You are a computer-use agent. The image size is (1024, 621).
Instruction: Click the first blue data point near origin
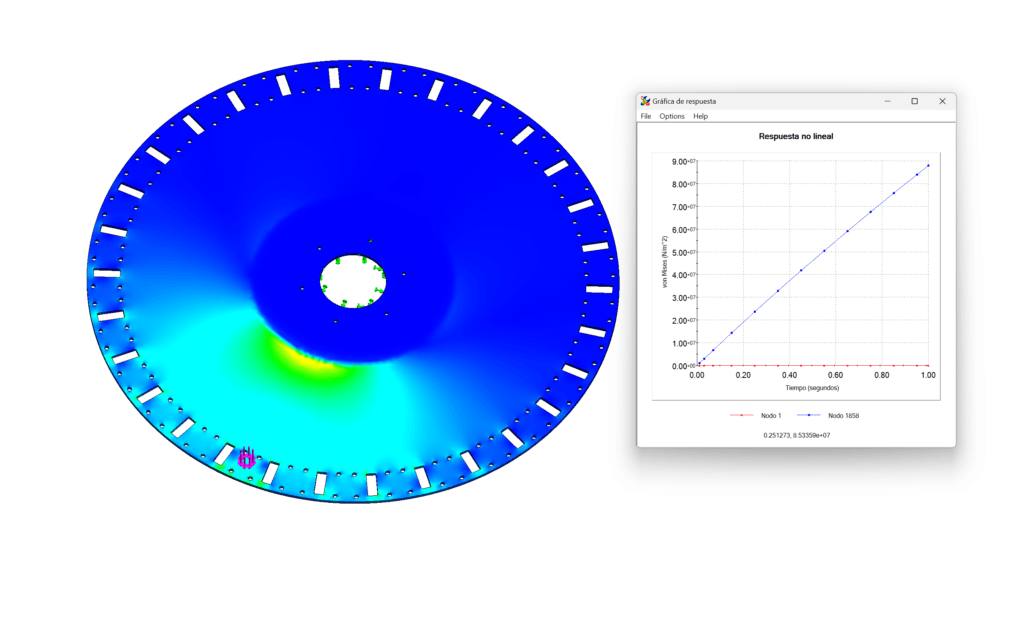(699, 364)
